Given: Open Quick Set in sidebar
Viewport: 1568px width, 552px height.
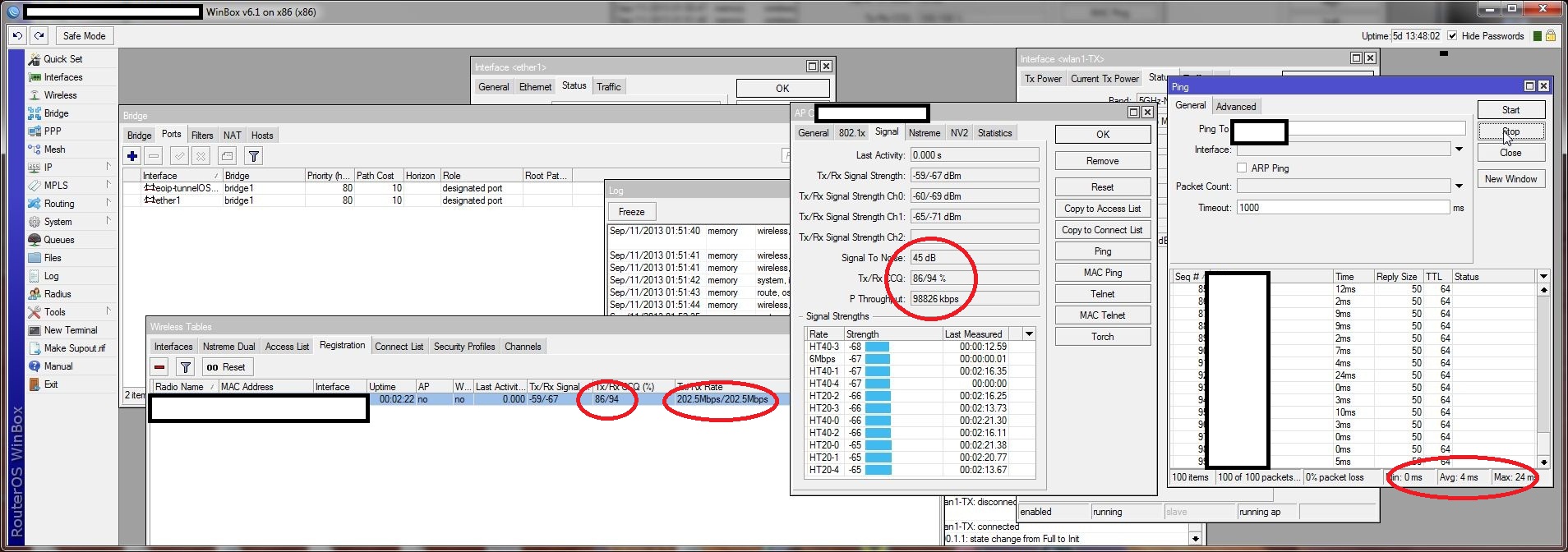Looking at the screenshot, I should pos(62,59).
